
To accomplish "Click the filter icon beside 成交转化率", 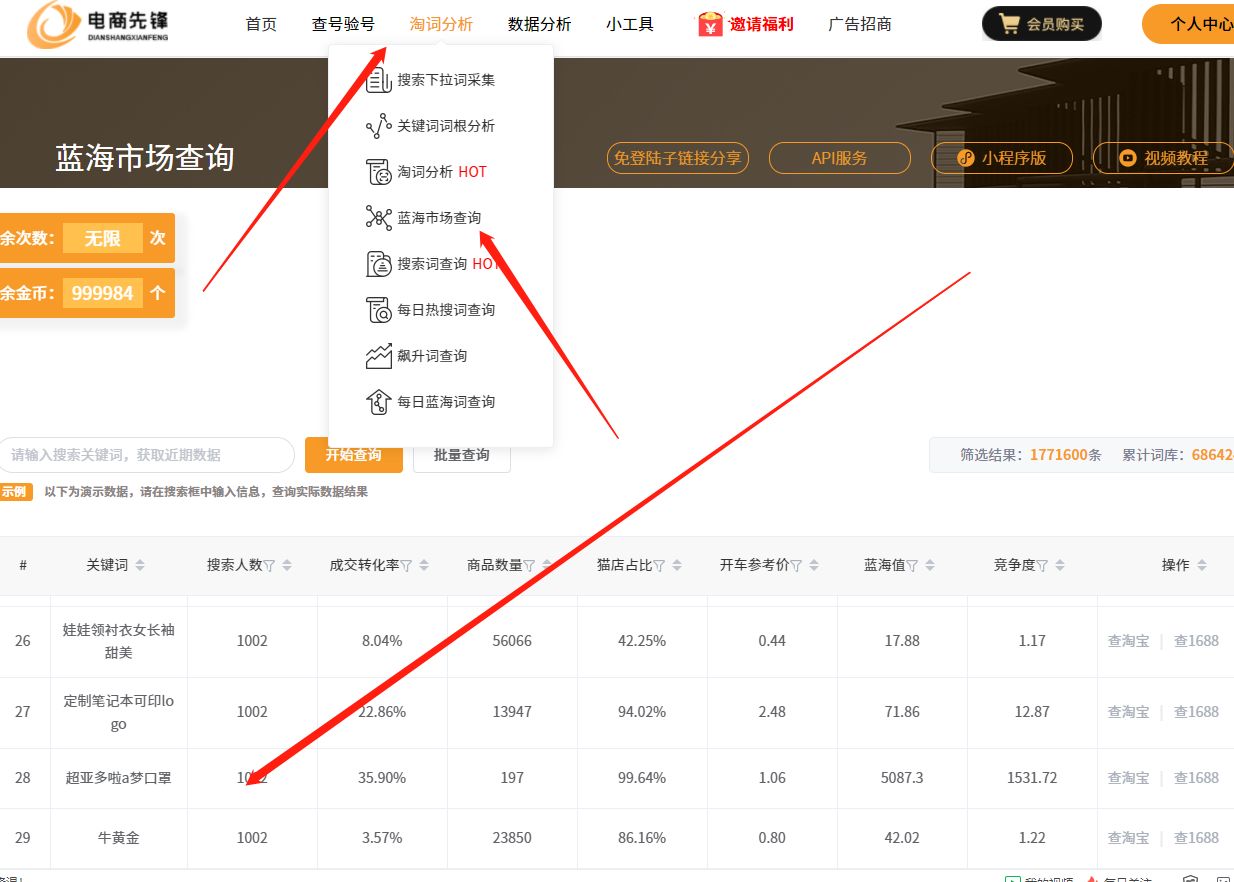I will (406, 566).
